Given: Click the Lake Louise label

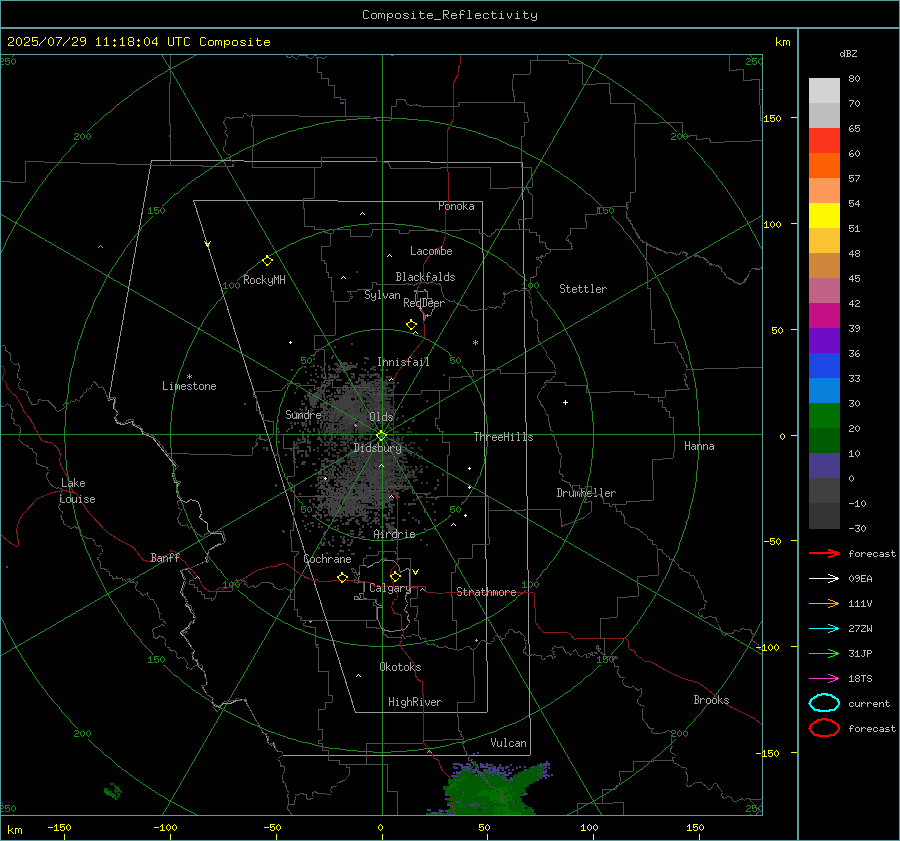Looking at the screenshot, I should pos(77,491).
